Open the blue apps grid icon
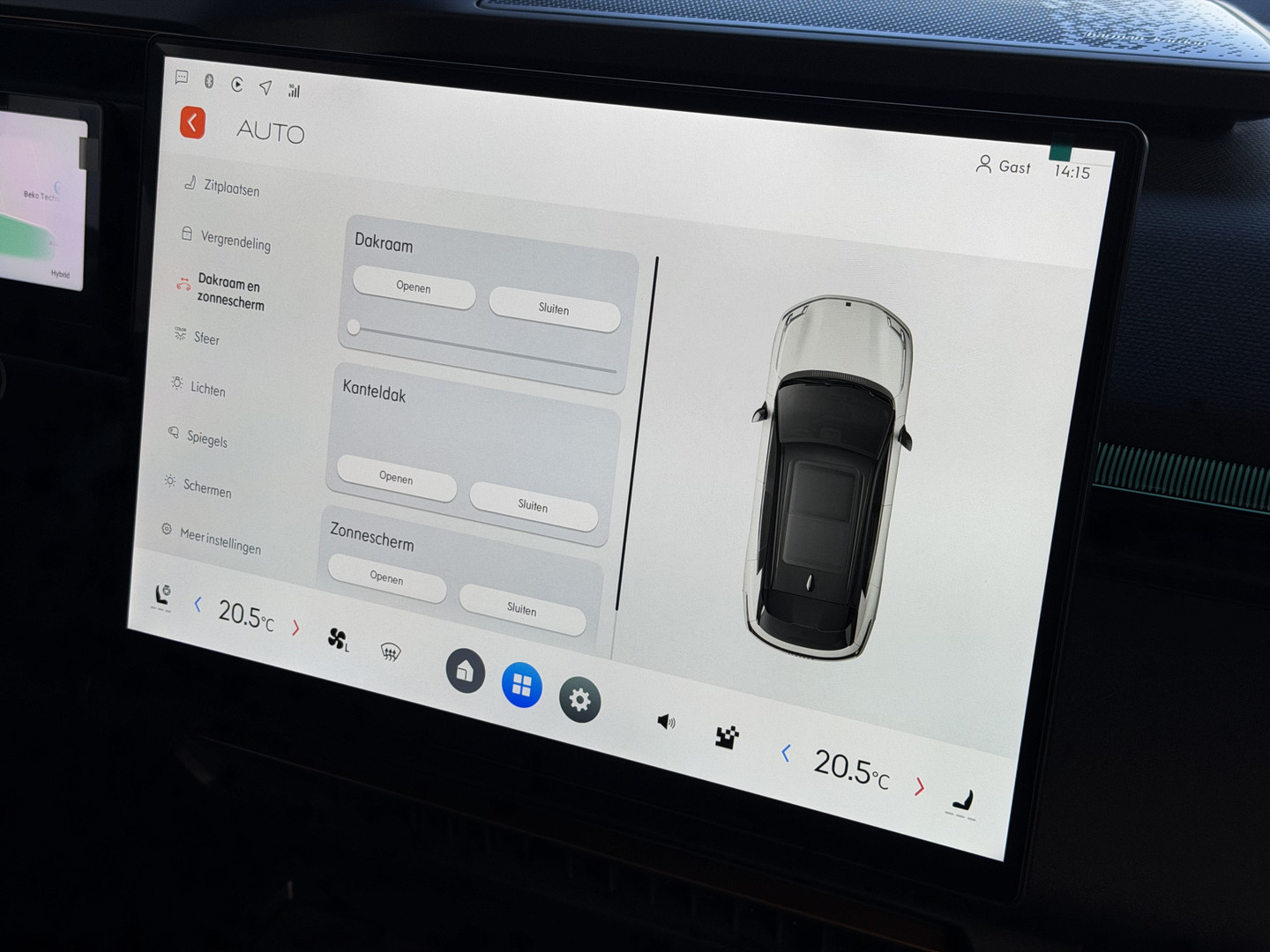Viewport: 1270px width, 952px height. 521,685
